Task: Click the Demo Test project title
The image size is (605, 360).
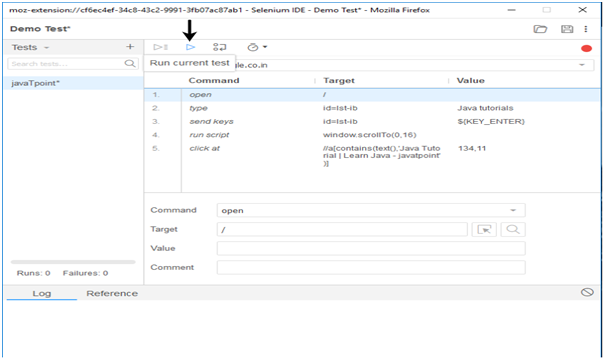Action: pos(40,29)
